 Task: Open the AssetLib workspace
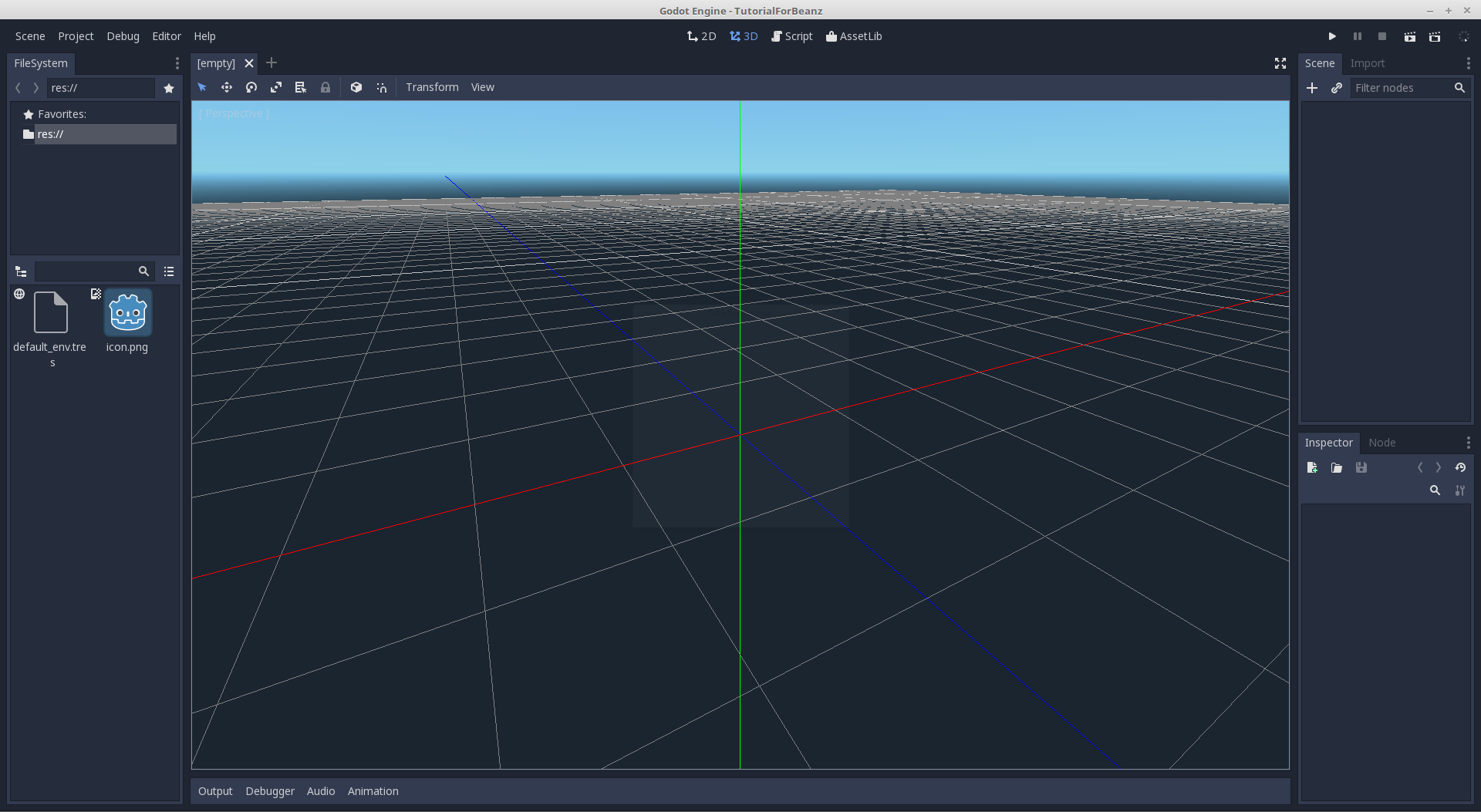click(854, 36)
